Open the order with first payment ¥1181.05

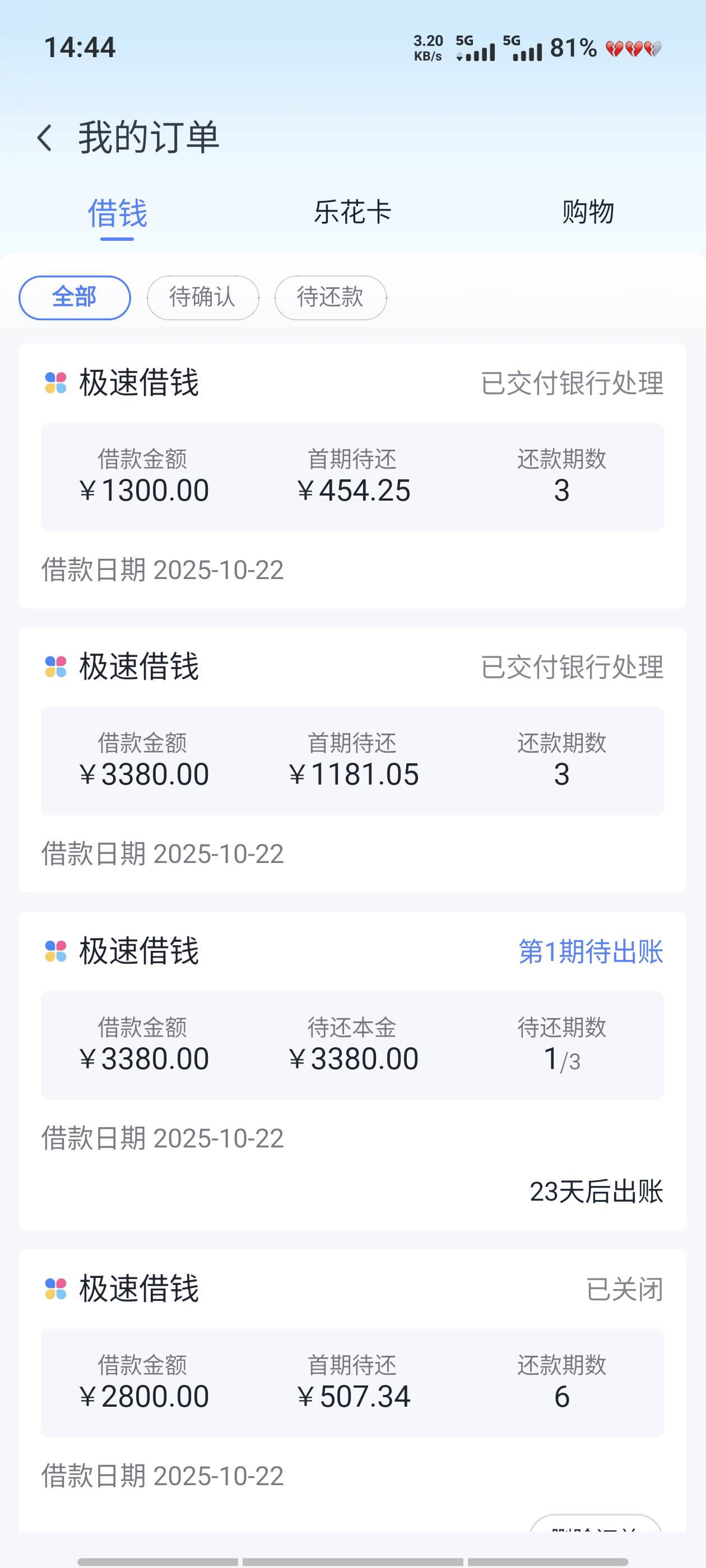click(352, 761)
